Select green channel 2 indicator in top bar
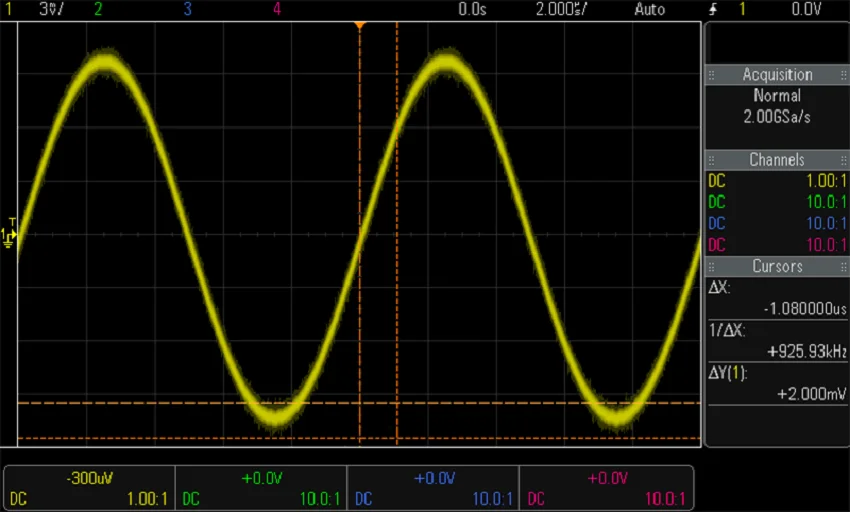This screenshot has height=512, width=850. coord(97,9)
